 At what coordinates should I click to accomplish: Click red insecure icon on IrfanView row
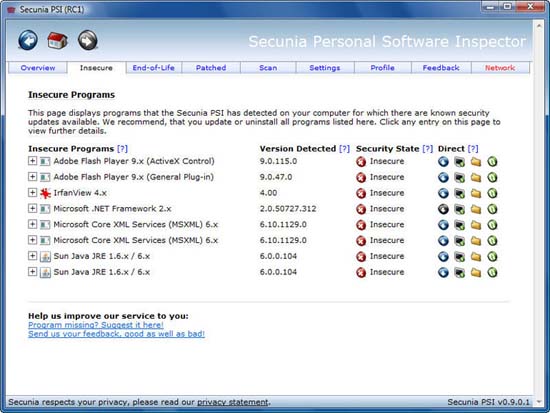tap(361, 193)
